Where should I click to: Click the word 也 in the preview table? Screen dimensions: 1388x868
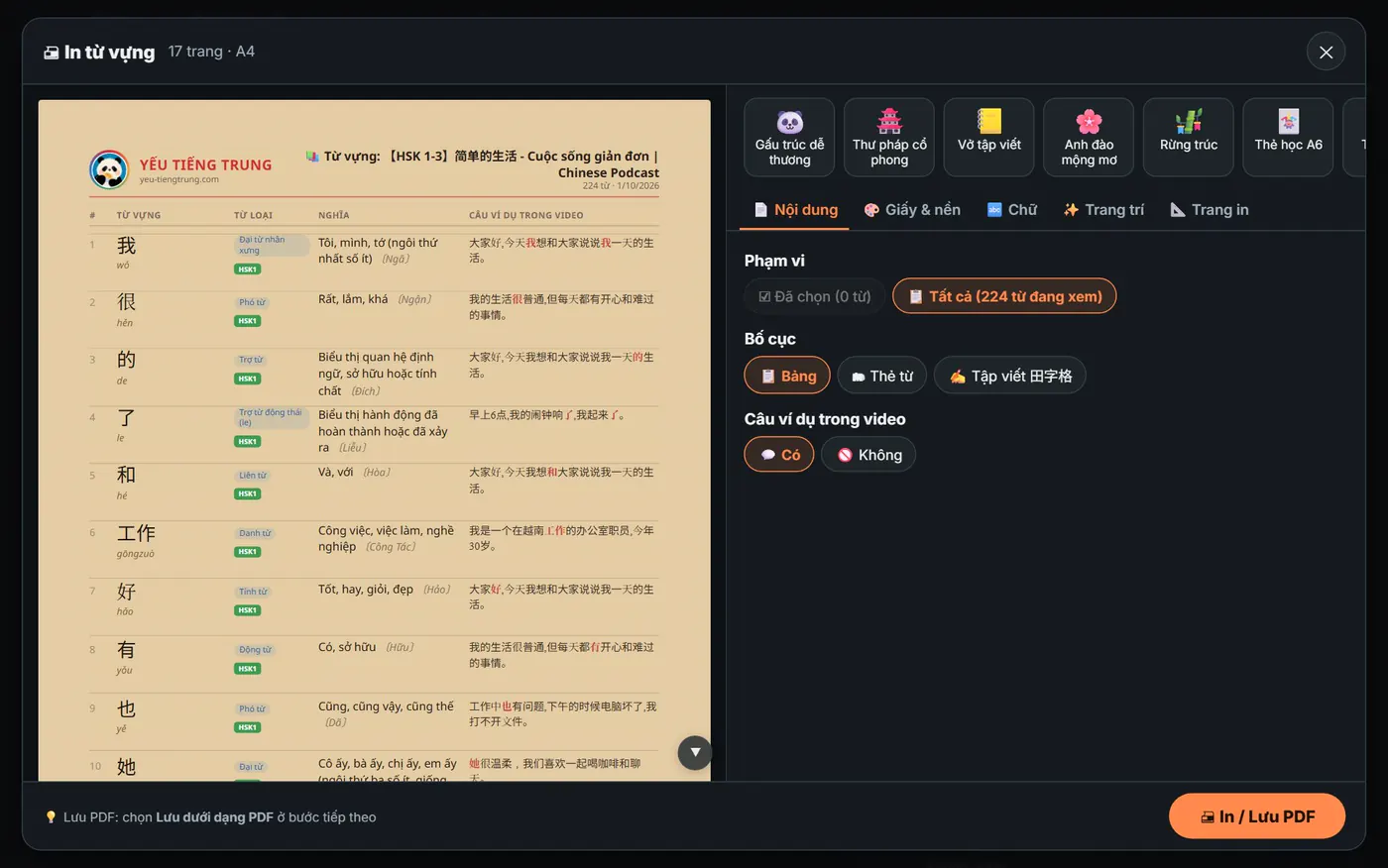(126, 708)
